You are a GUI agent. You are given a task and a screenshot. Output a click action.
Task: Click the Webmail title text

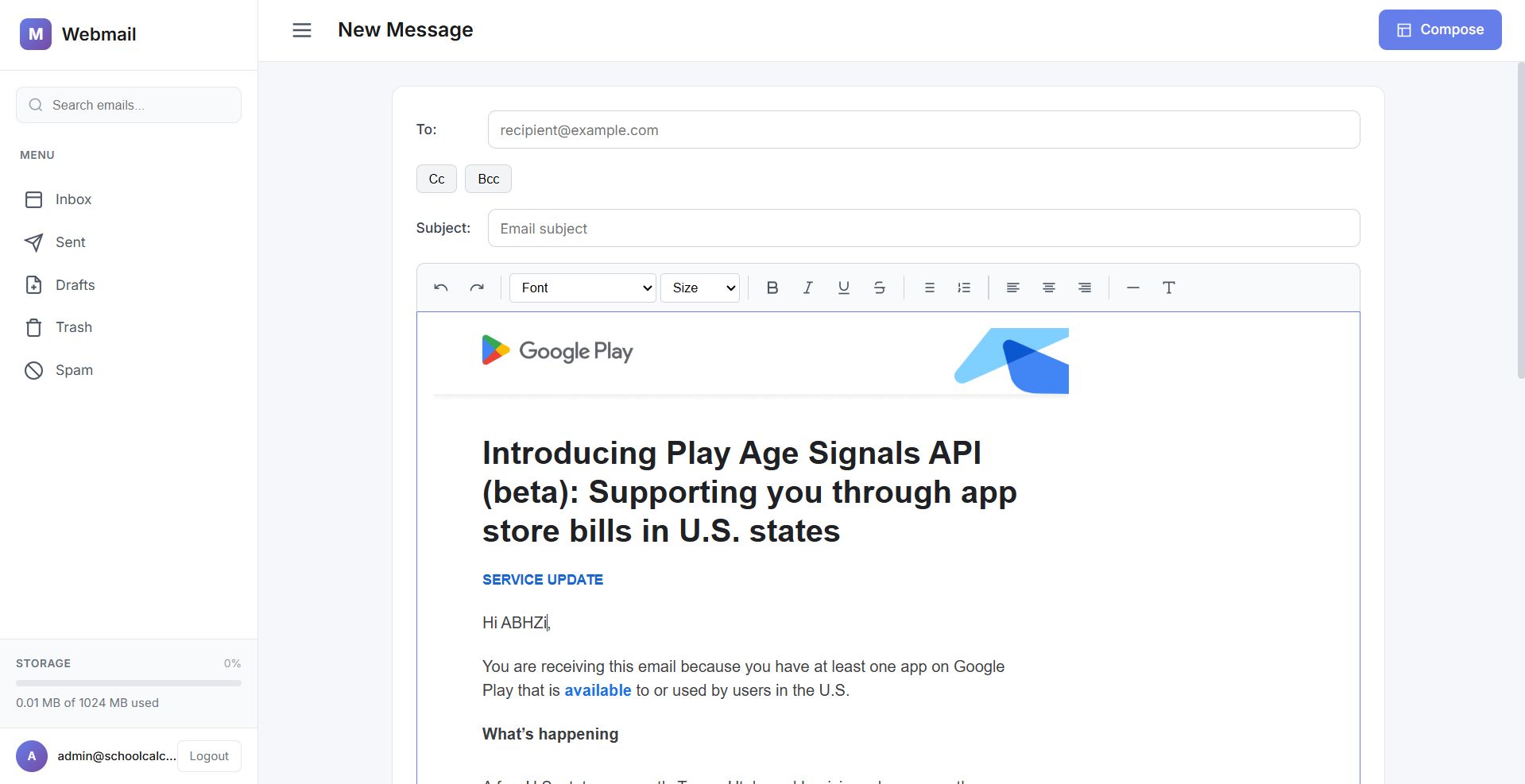pos(99,34)
